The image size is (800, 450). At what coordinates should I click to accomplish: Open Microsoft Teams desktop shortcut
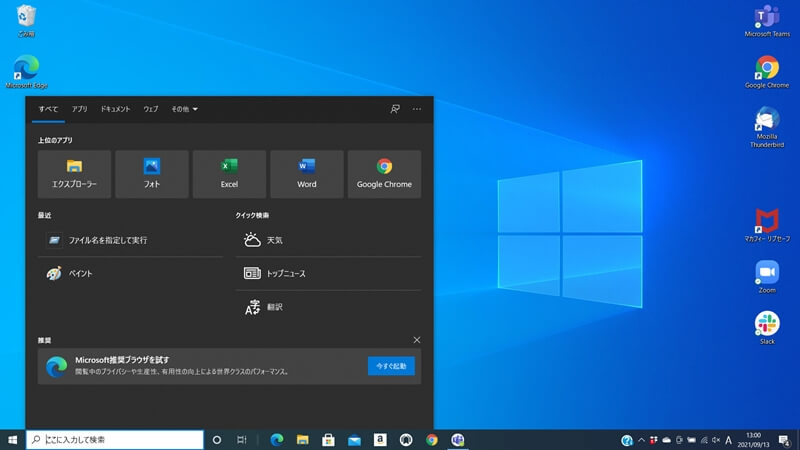pos(767,20)
